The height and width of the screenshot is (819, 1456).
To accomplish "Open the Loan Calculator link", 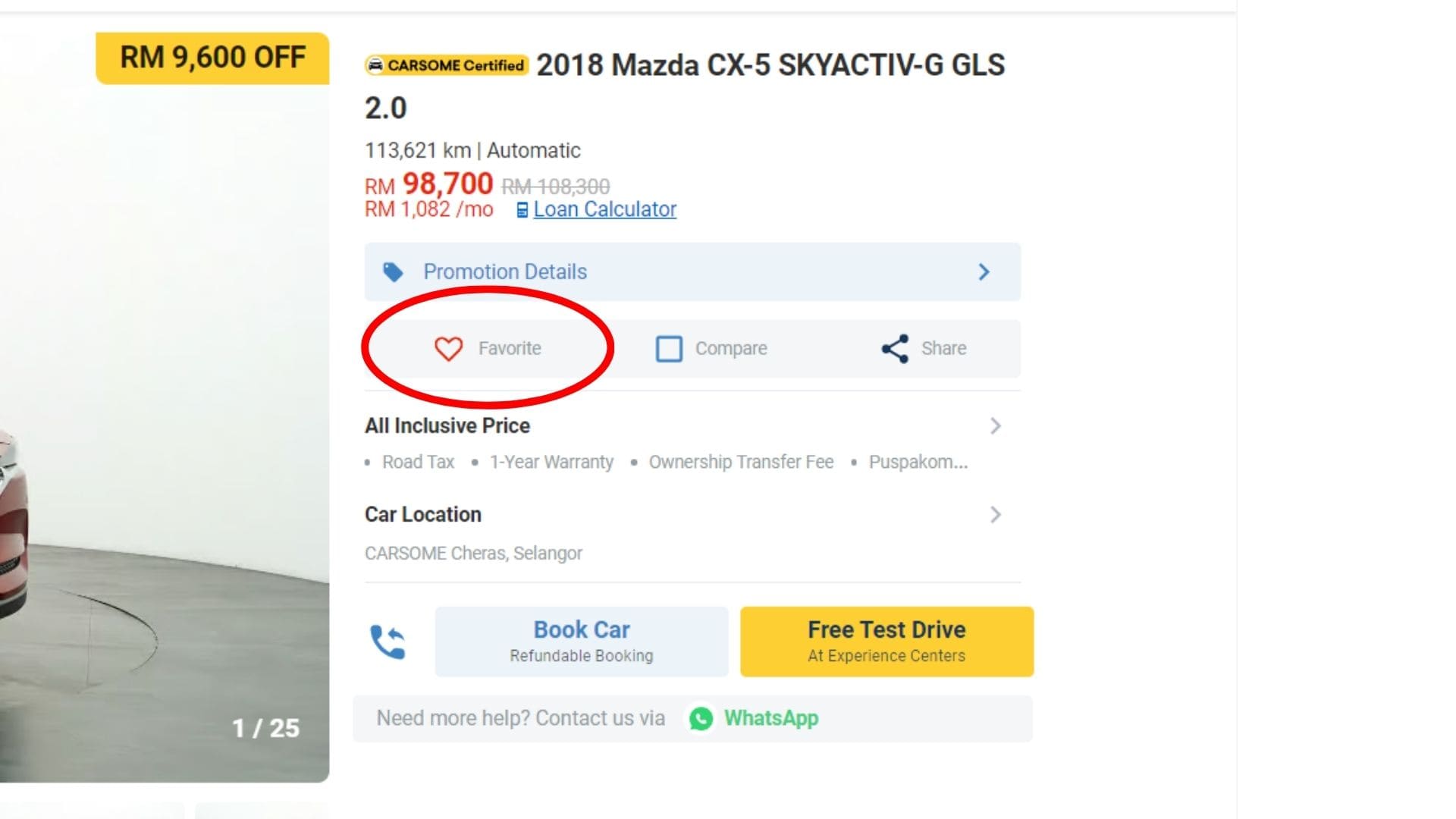I will click(604, 209).
